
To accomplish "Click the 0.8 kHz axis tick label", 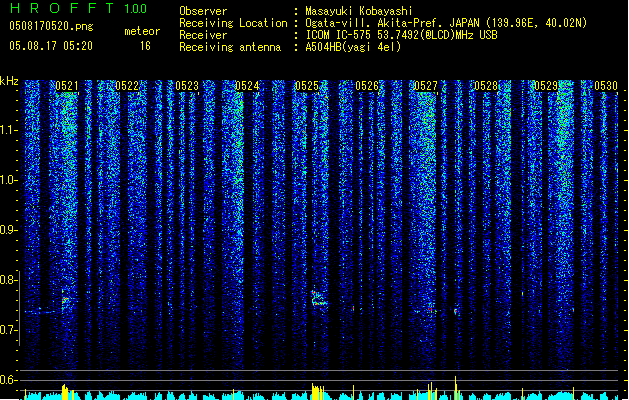I will pyautogui.click(x=8, y=280).
